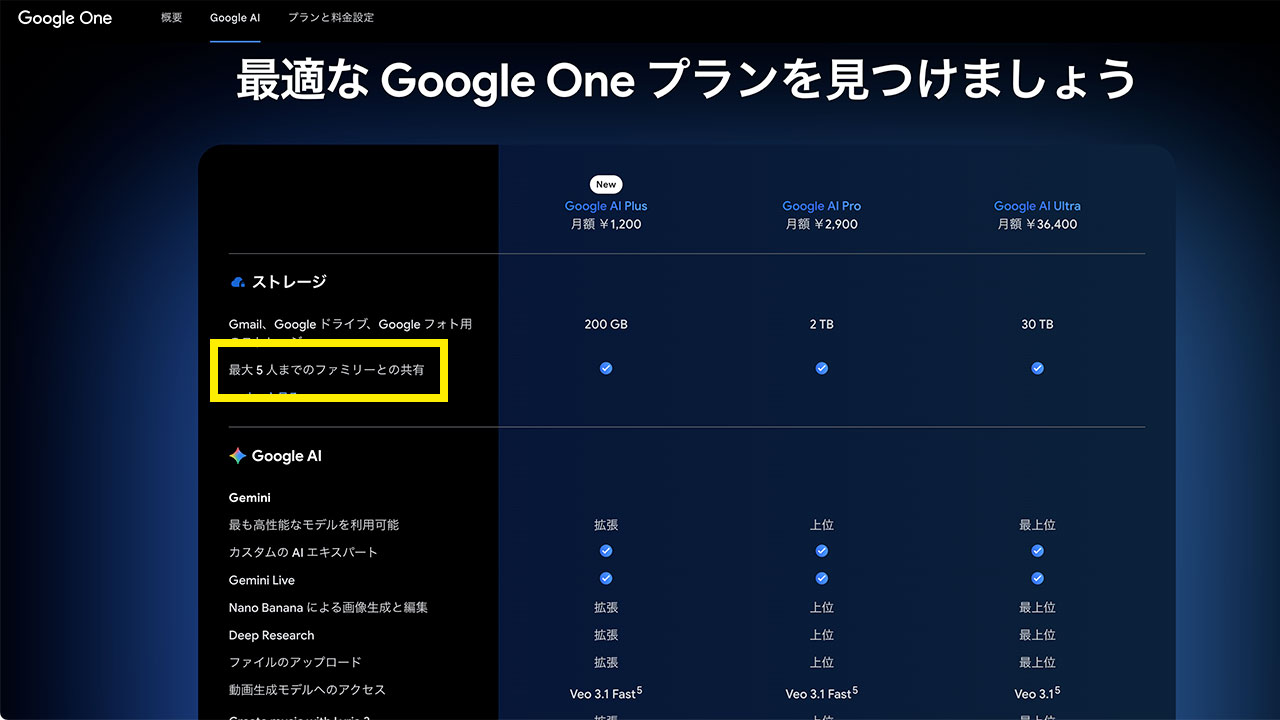This screenshot has height=720, width=1280.
Task: Click the family sharing checkmark under Google AI Ultra
Action: click(x=1037, y=368)
